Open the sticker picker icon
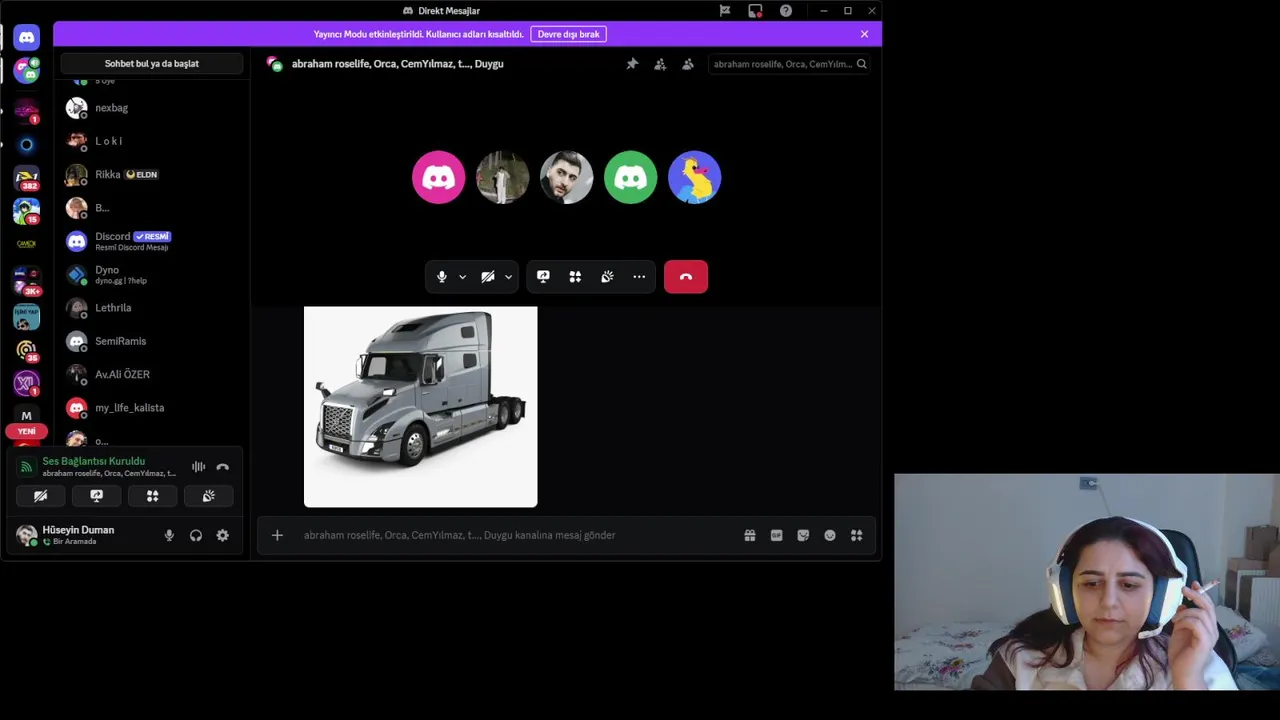 [803, 536]
